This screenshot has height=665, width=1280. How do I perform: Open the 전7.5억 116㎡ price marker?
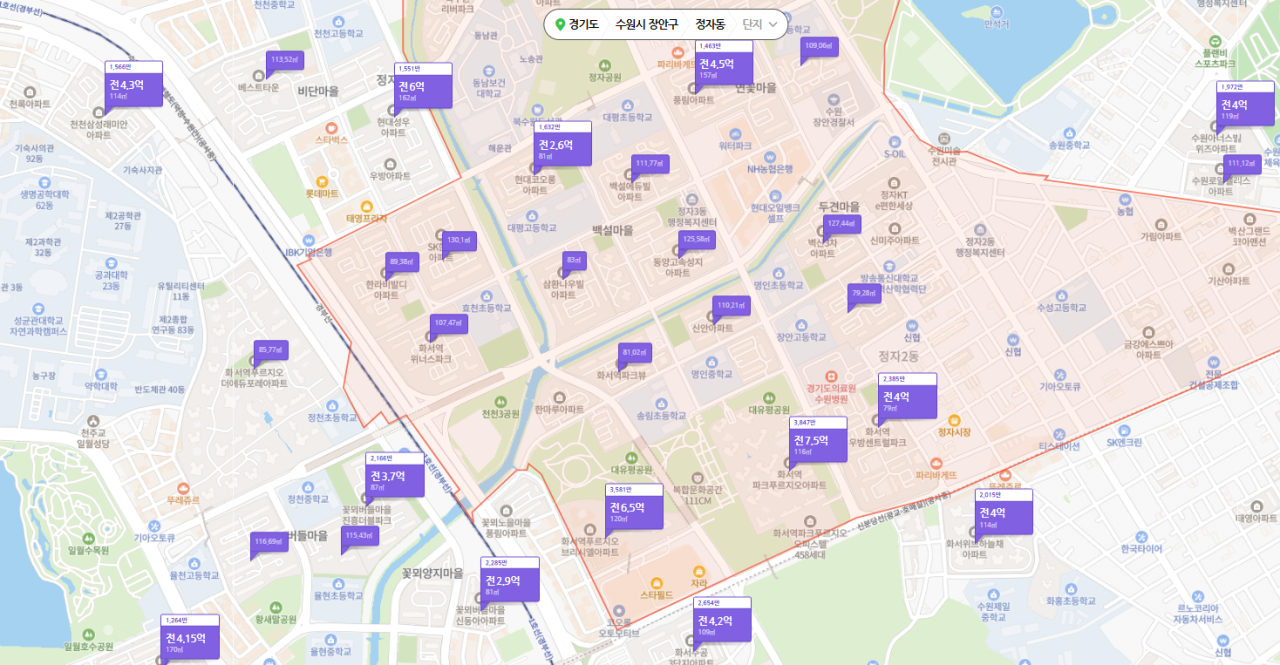[x=819, y=440]
